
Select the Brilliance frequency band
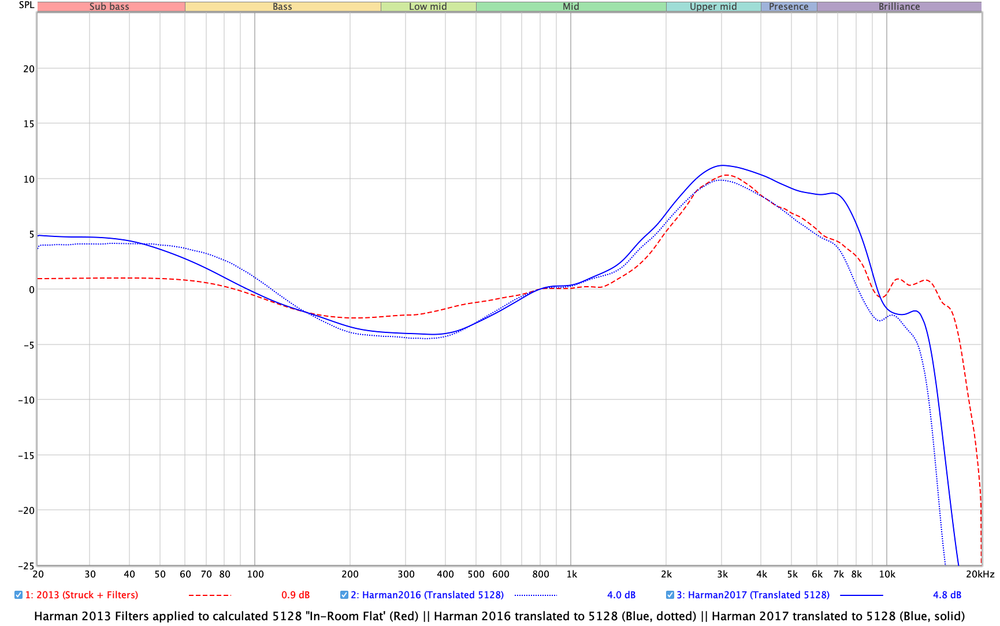pyautogui.click(x=899, y=6)
